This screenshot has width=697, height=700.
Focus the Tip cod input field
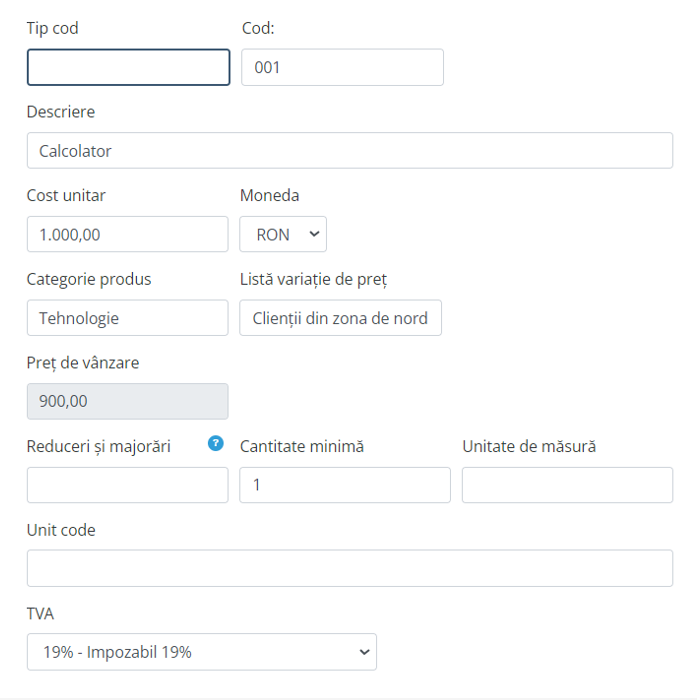[128, 68]
